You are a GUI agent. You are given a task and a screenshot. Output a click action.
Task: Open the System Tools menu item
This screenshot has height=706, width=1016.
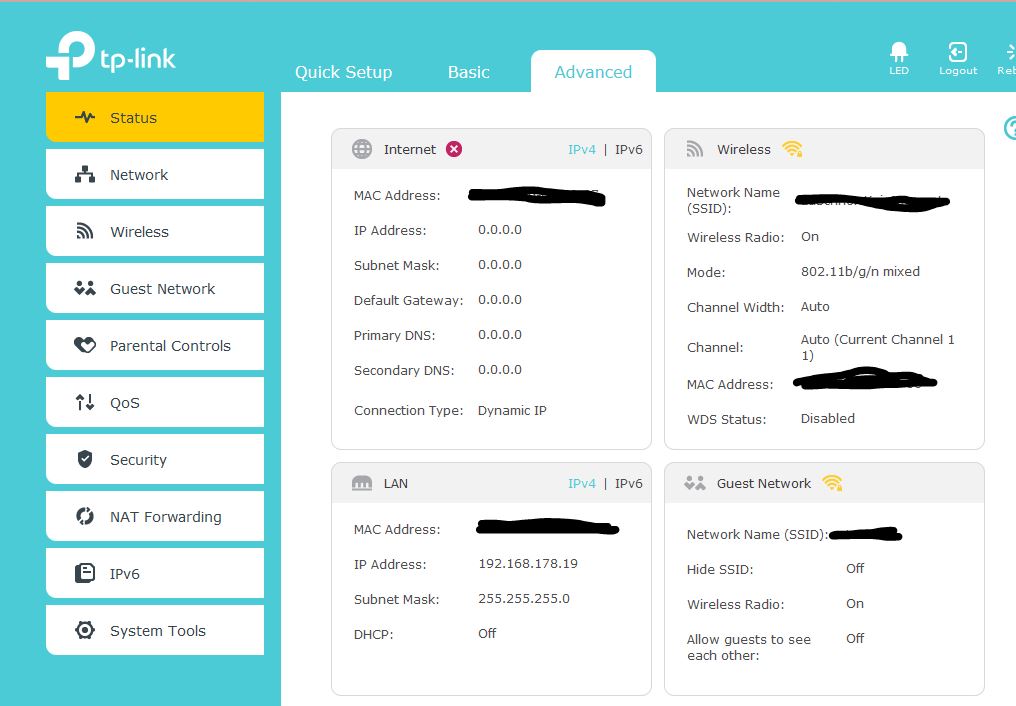pyautogui.click(x=155, y=630)
